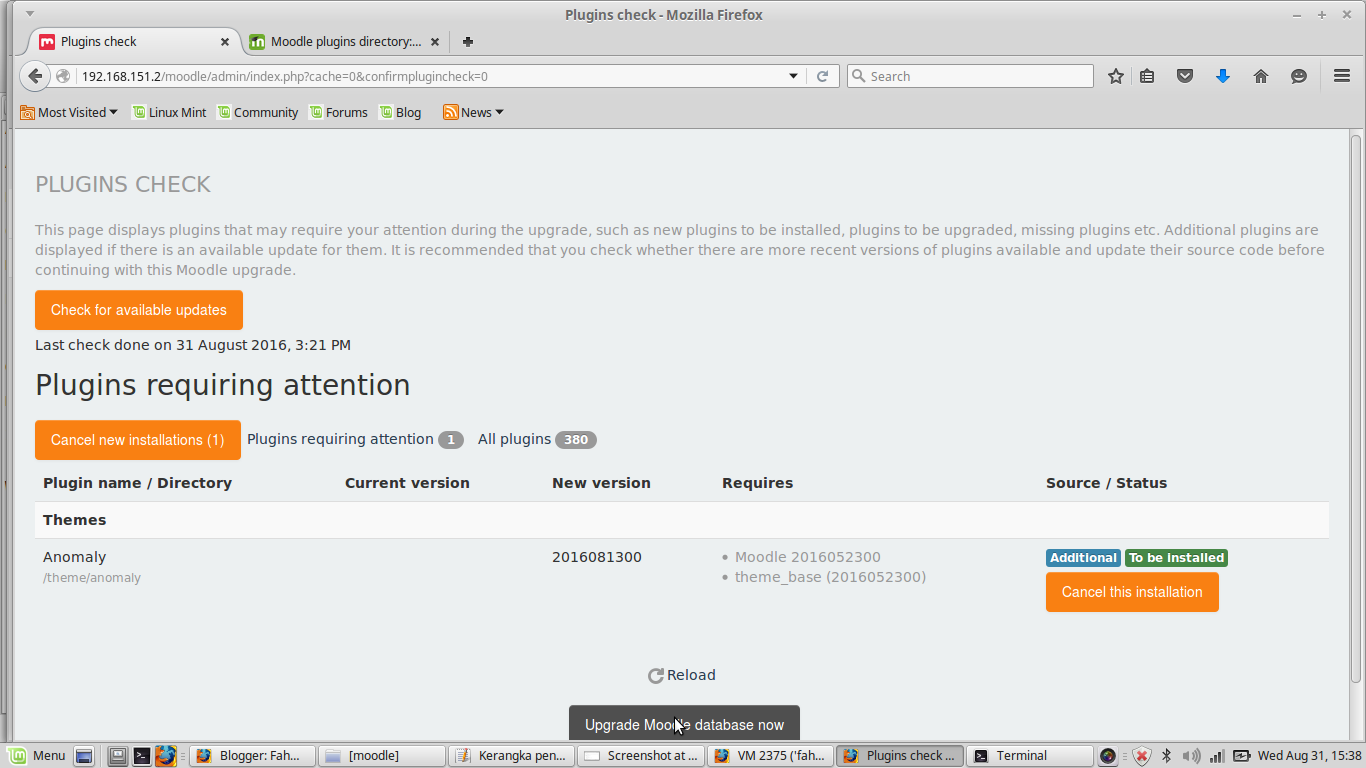
Task: Close the Moodle plugins directory tab
Action: 435,42
